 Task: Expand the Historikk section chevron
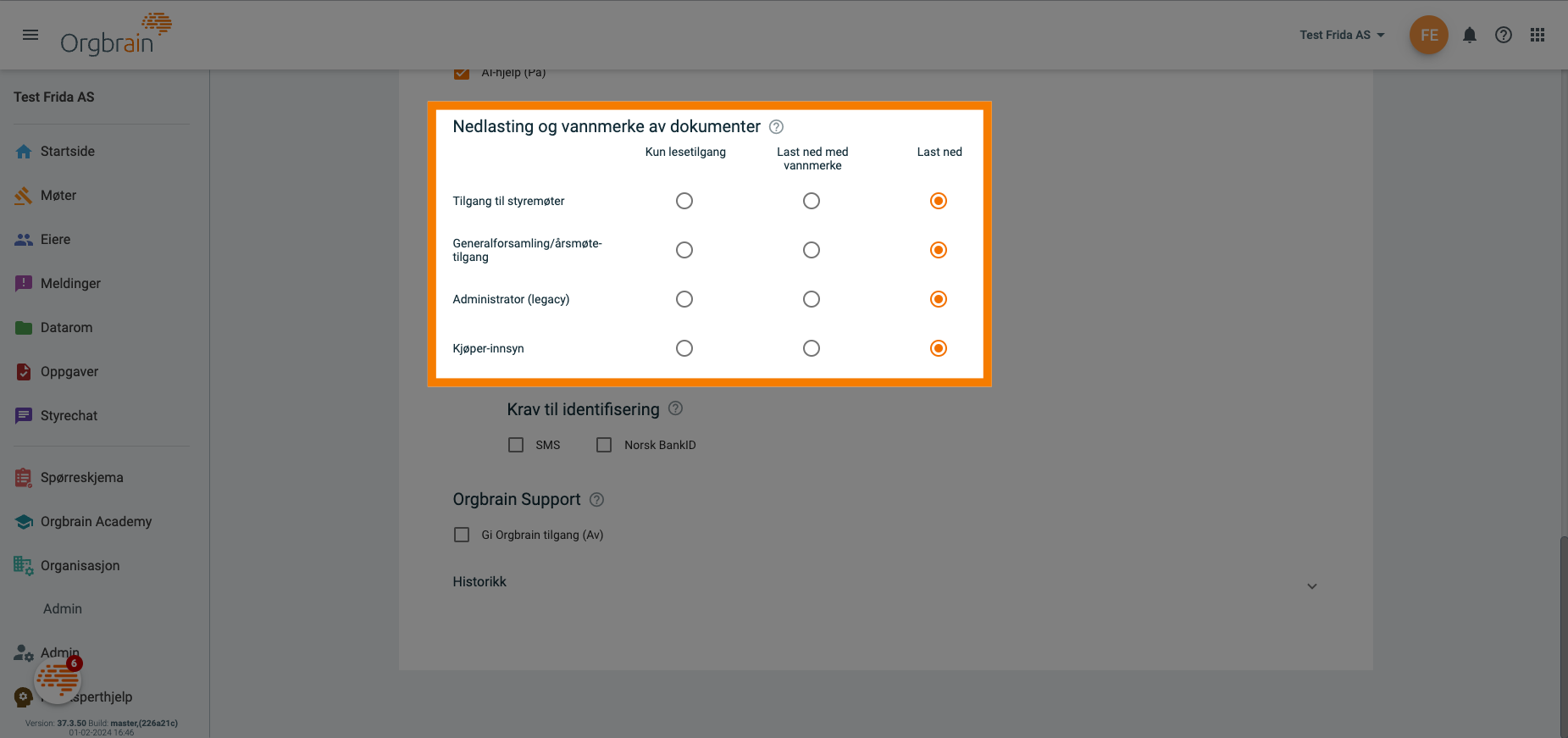pos(1311,586)
